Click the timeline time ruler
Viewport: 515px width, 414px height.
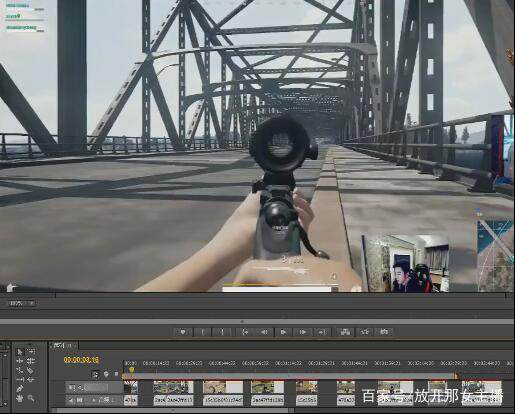(x=318, y=363)
